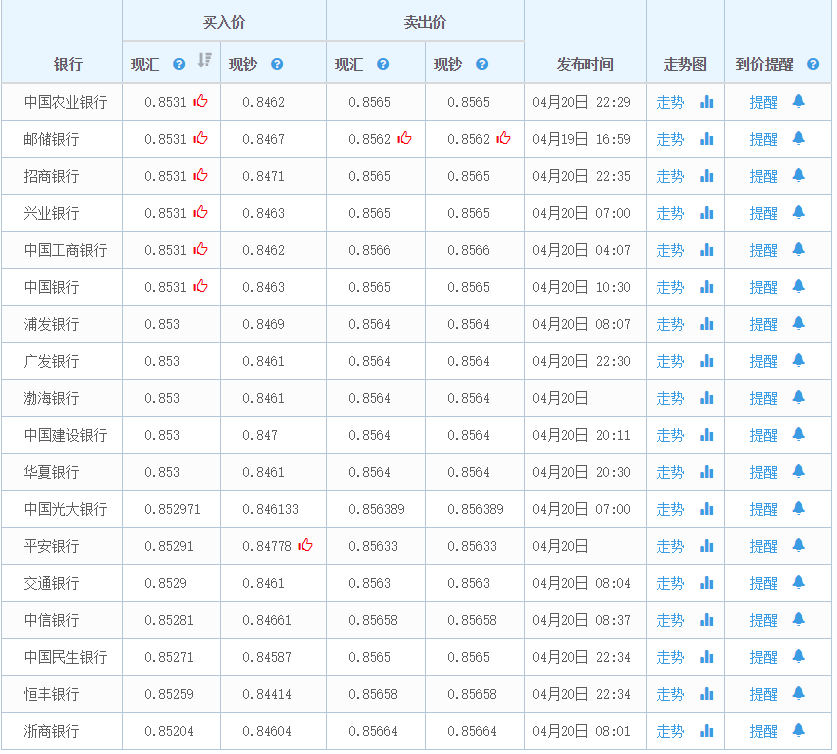Viewport: 837px width, 754px height.
Task: Click bell alert icon for 平安银行
Action: (x=799, y=545)
